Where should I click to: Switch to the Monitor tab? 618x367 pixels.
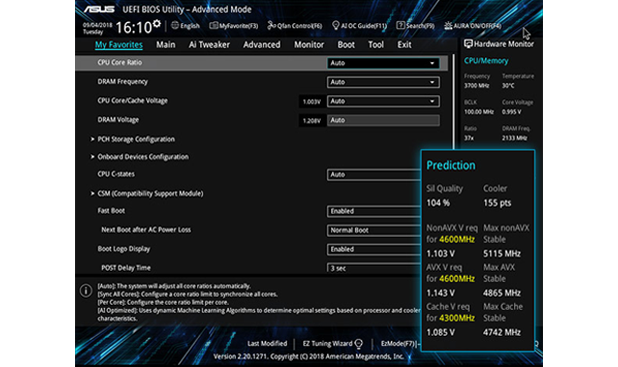[x=309, y=45]
